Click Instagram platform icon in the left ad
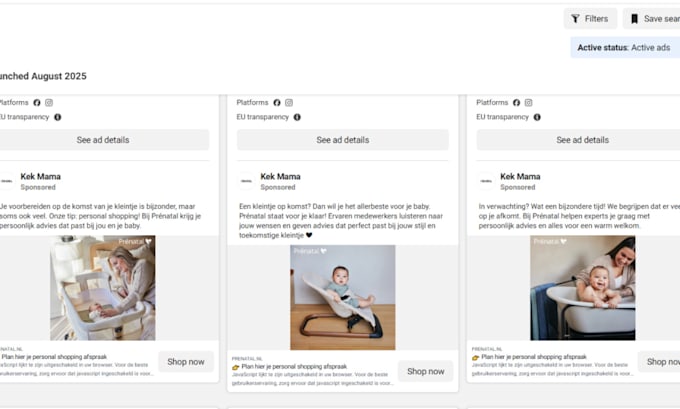680x409 pixels. (49, 103)
